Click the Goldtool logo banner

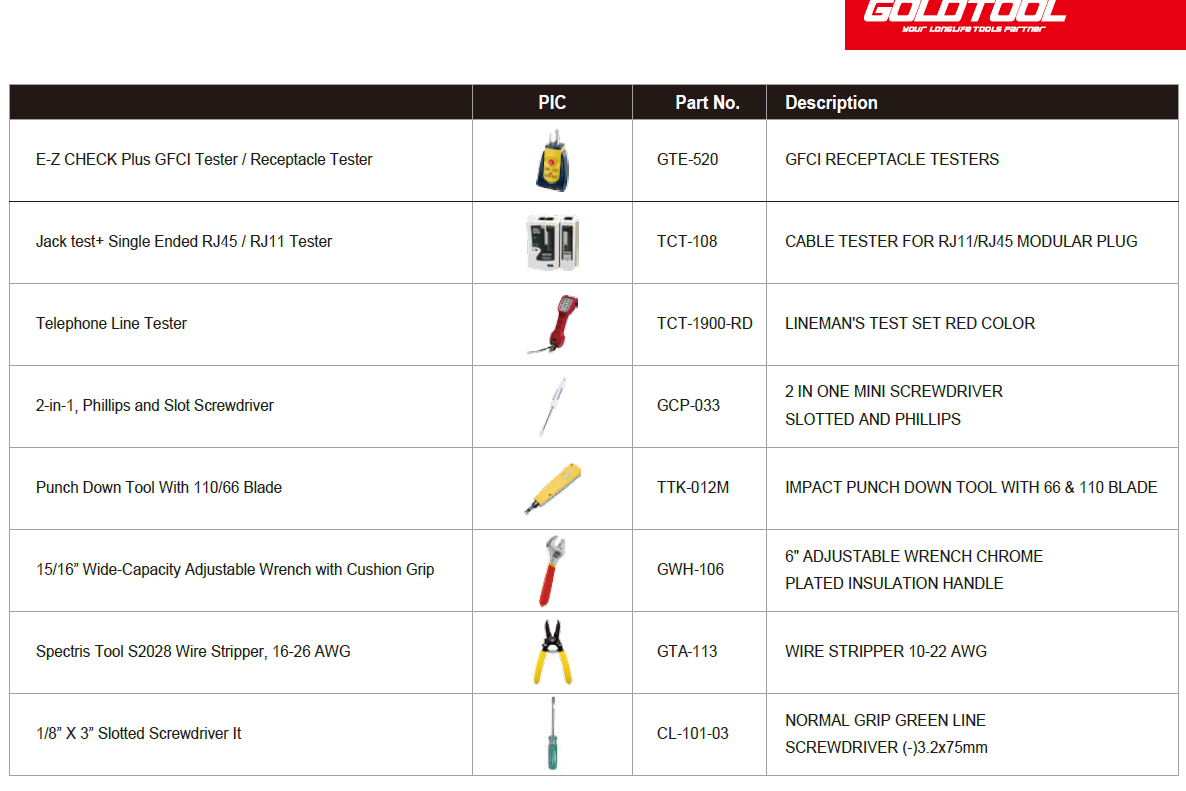[1015, 24]
